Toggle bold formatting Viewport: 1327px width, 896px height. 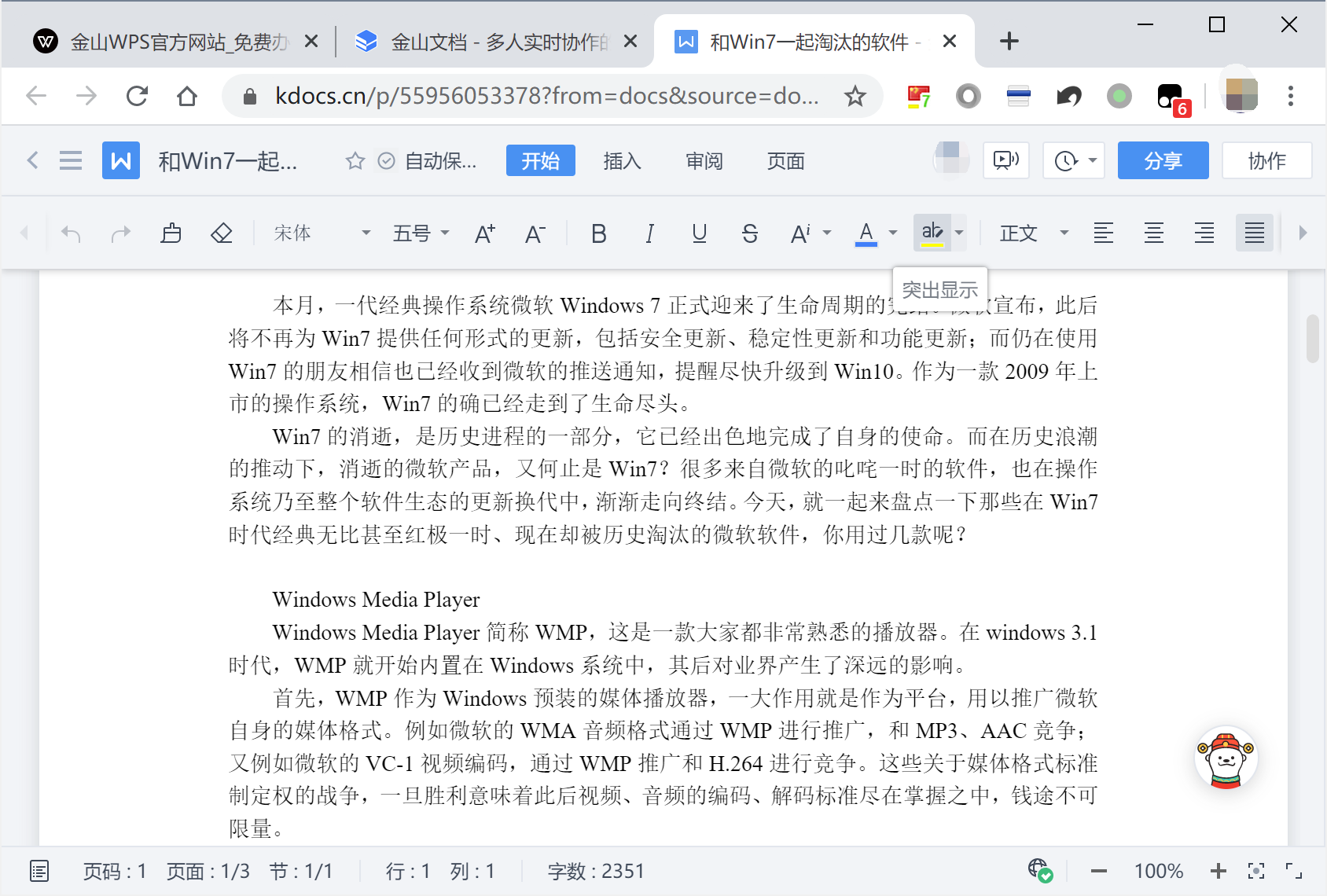[x=599, y=233]
